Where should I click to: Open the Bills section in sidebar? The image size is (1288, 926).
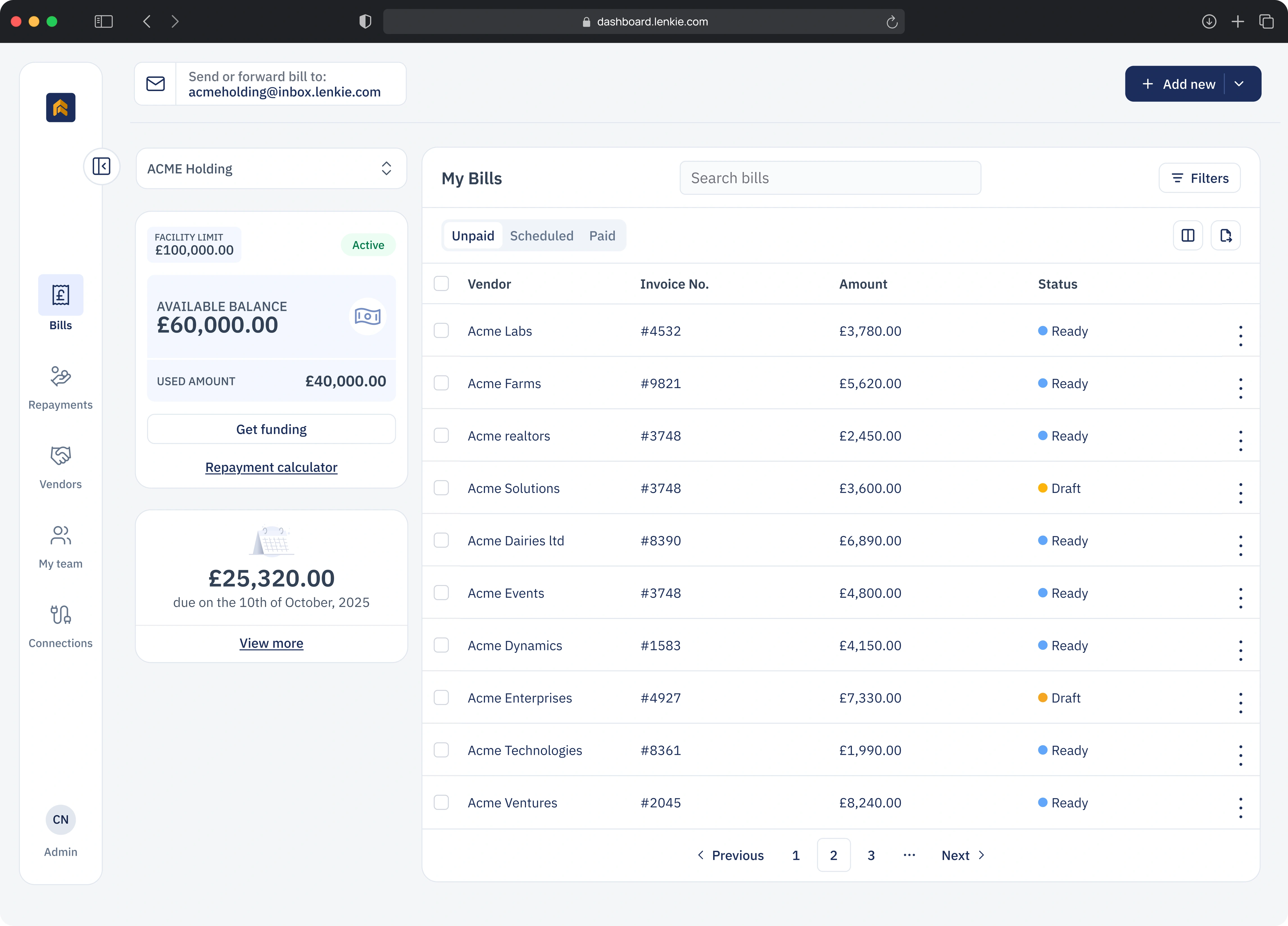(60, 303)
